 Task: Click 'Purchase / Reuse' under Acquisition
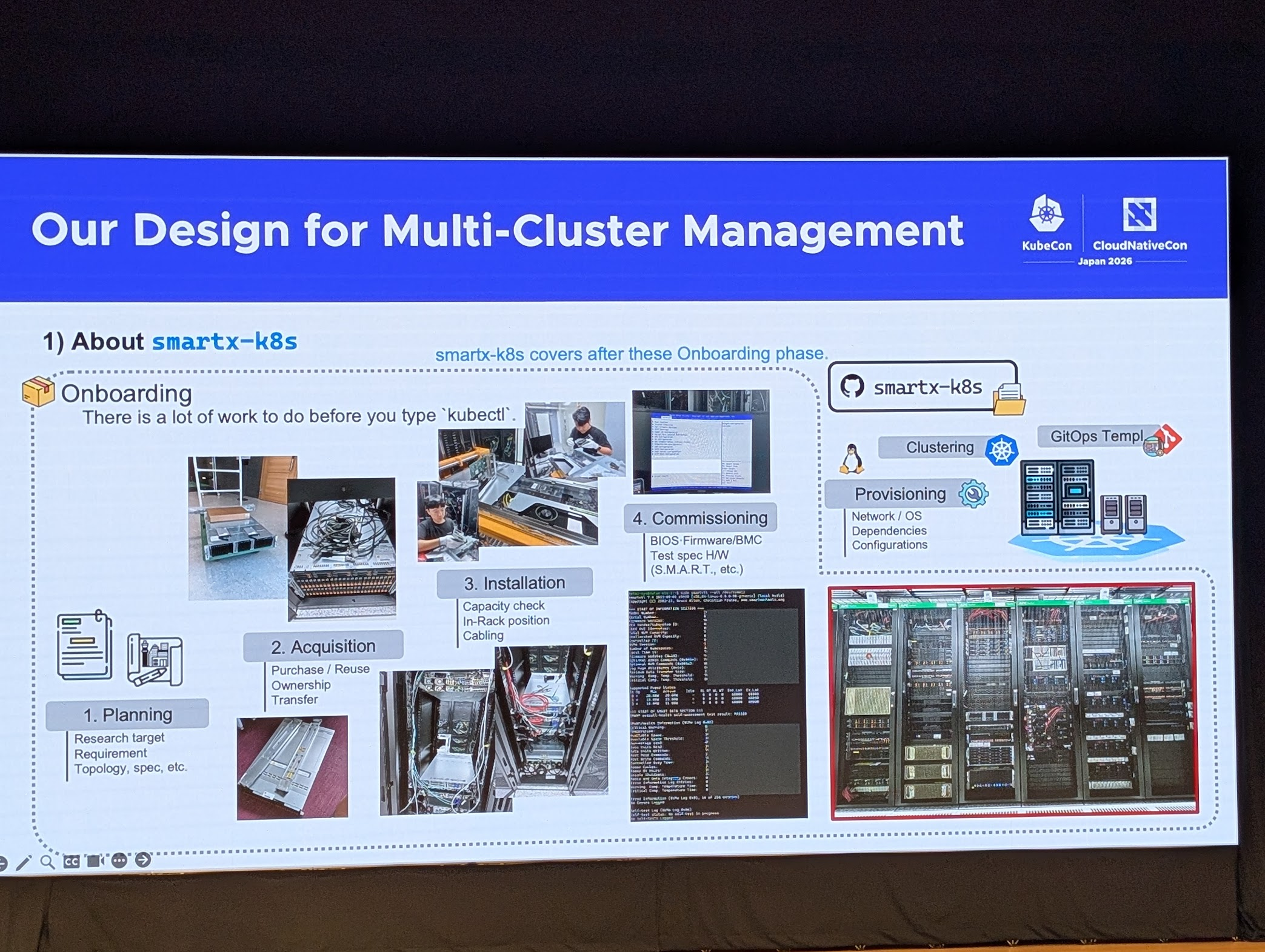click(x=320, y=670)
